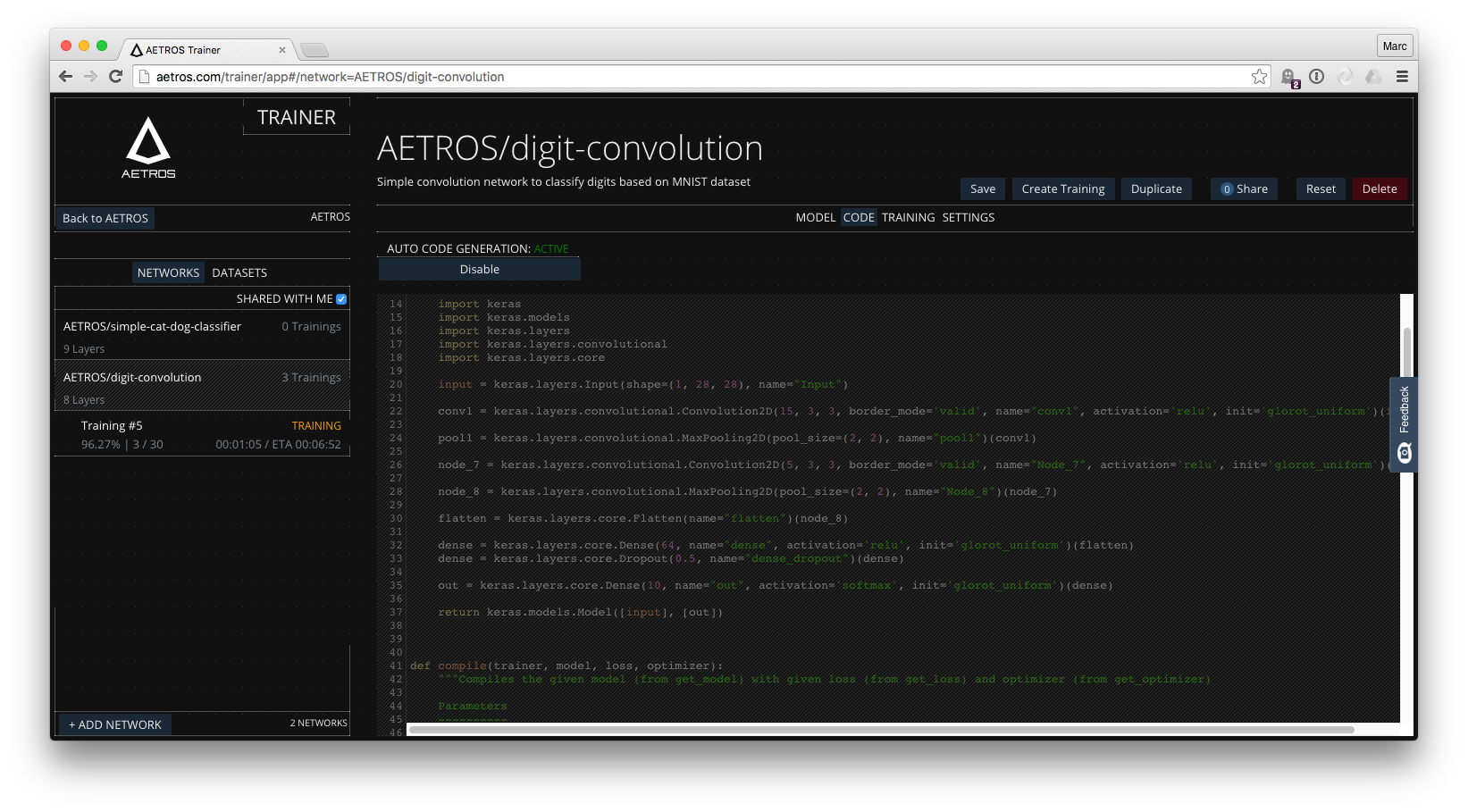Screen dimensions: 1468x812
Task: Open the Chrome hamburger menu
Action: pos(1402,77)
